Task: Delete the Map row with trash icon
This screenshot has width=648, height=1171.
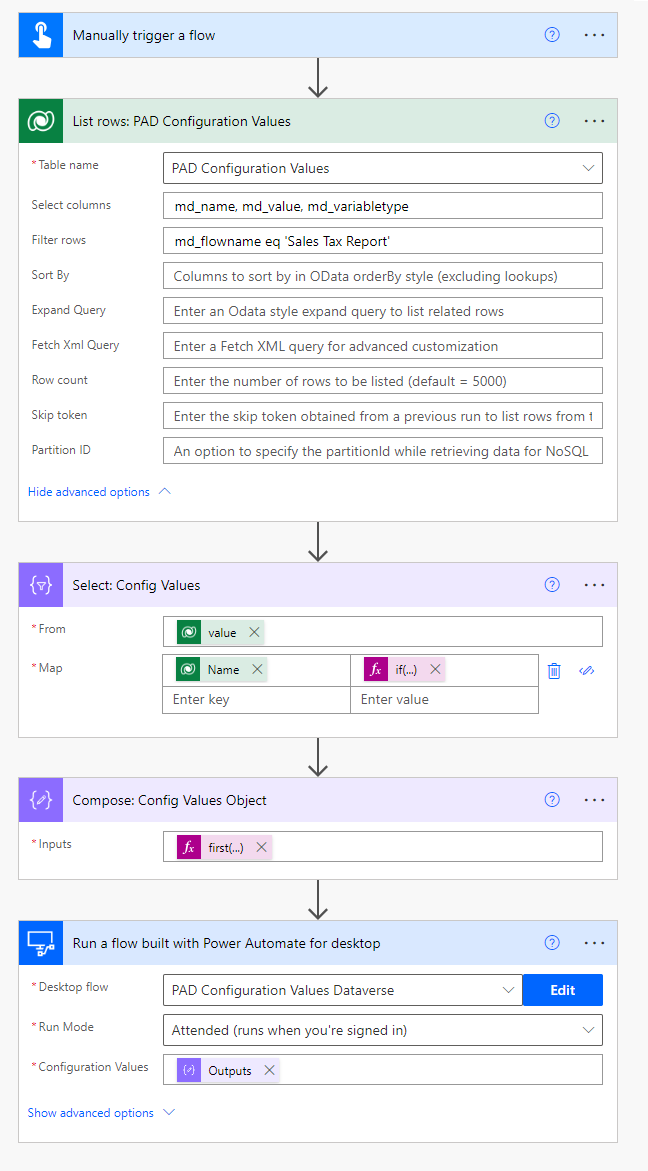Action: 554,670
